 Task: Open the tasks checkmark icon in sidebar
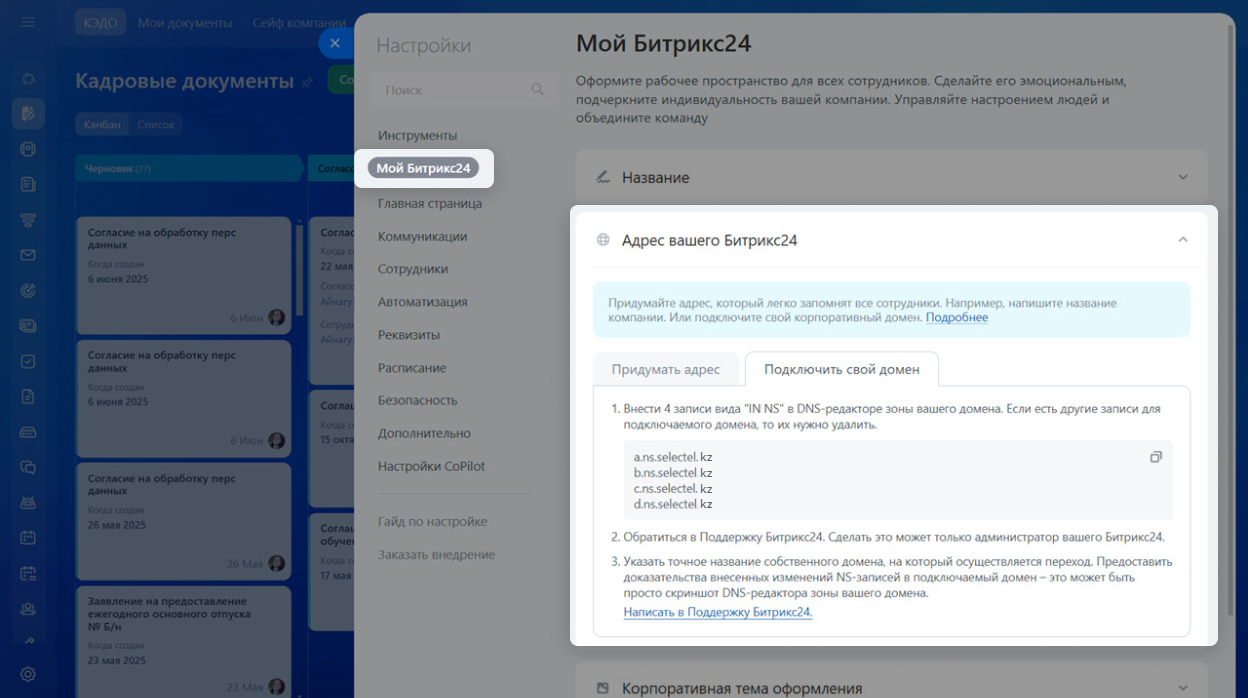[x=28, y=361]
